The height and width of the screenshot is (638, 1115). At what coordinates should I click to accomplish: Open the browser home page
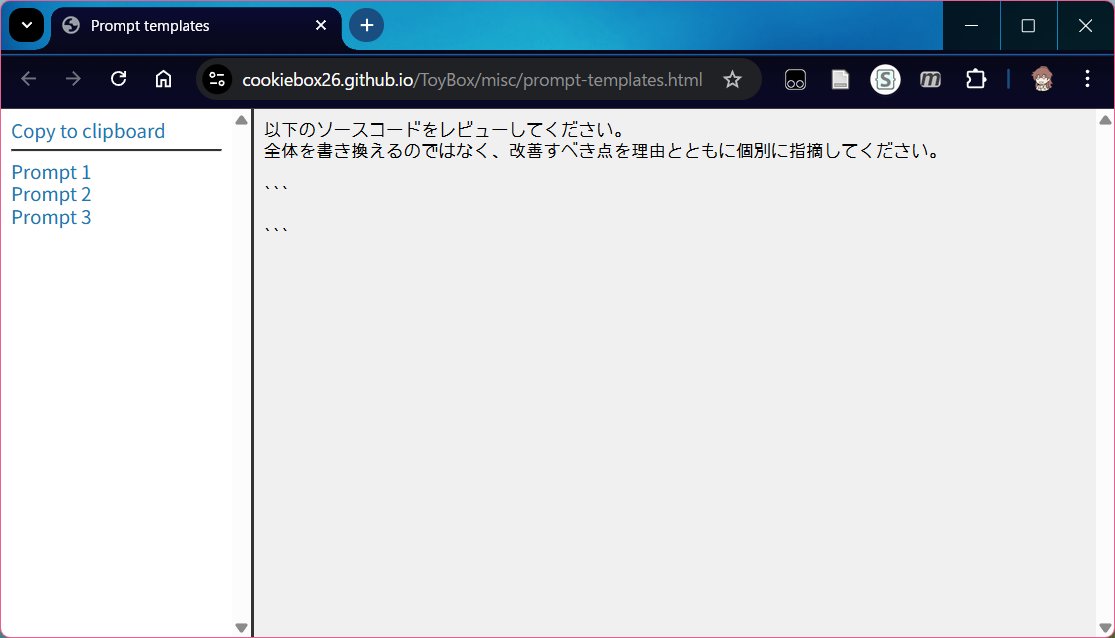(164, 79)
